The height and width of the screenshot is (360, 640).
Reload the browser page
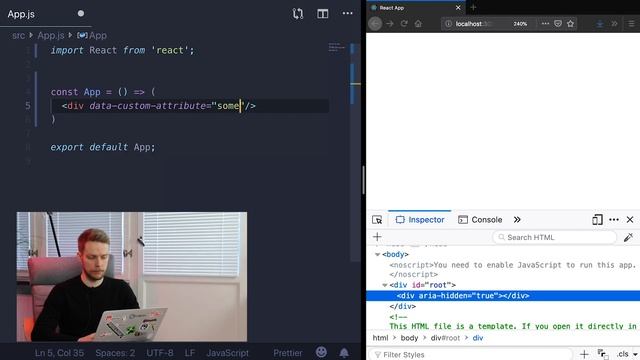[x=404, y=24]
